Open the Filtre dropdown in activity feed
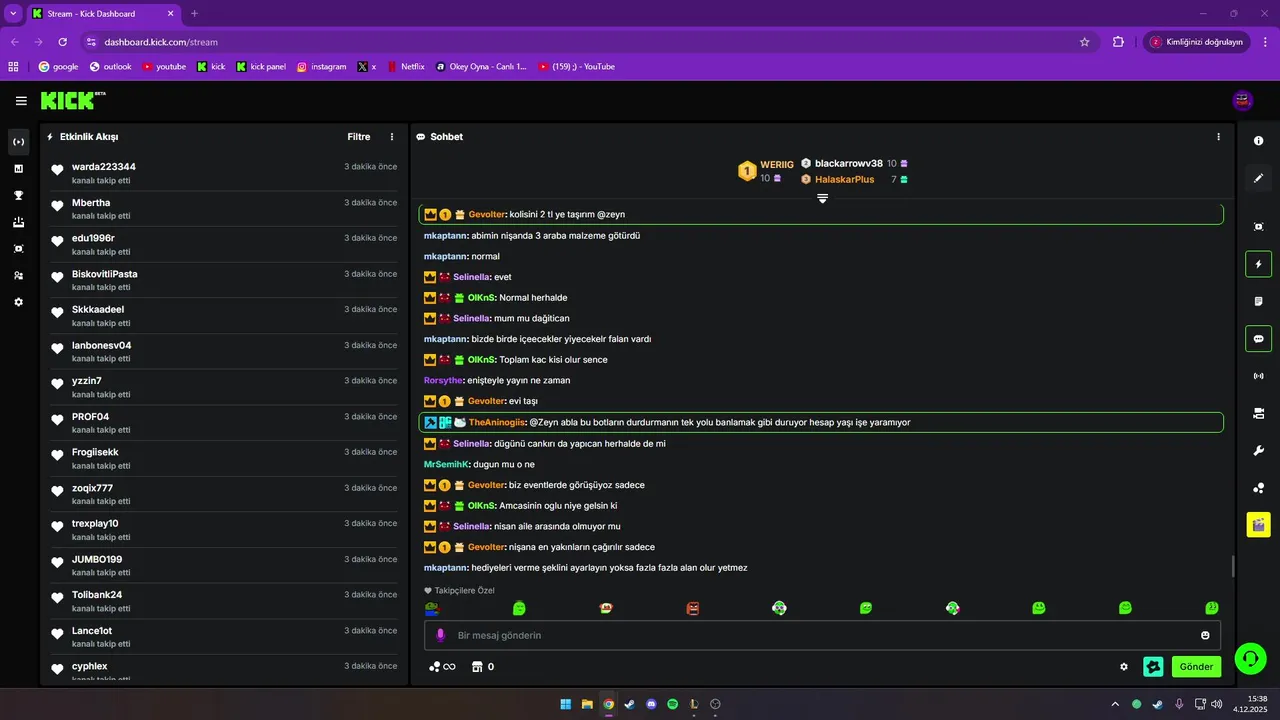 [359, 137]
